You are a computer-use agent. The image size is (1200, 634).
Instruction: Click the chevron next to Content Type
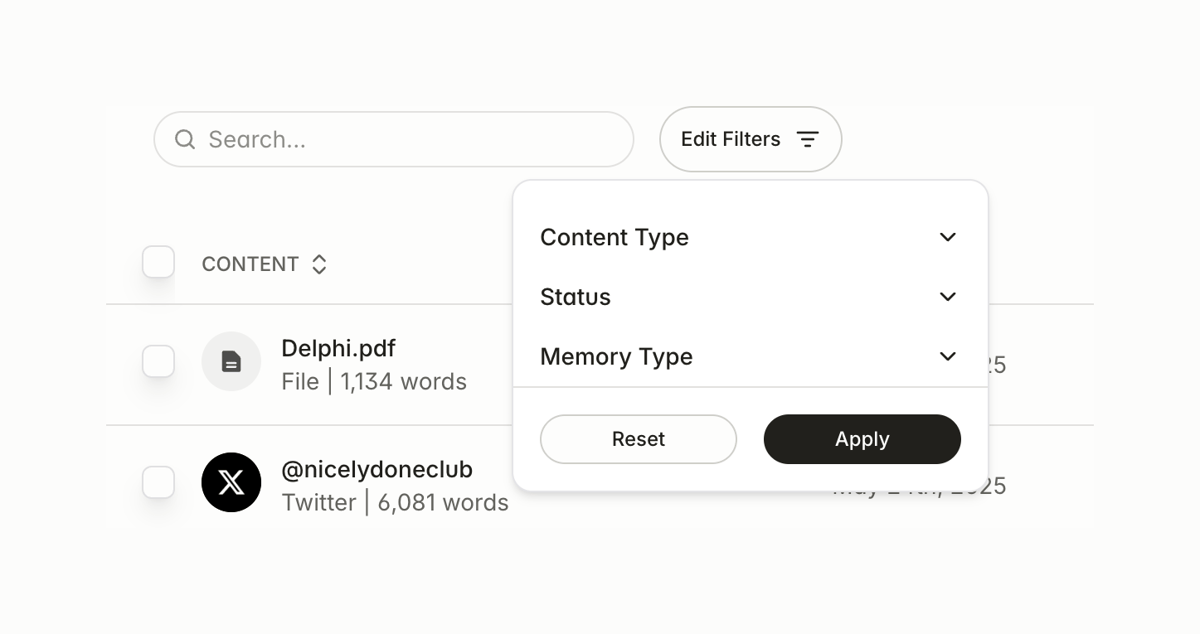click(x=948, y=237)
